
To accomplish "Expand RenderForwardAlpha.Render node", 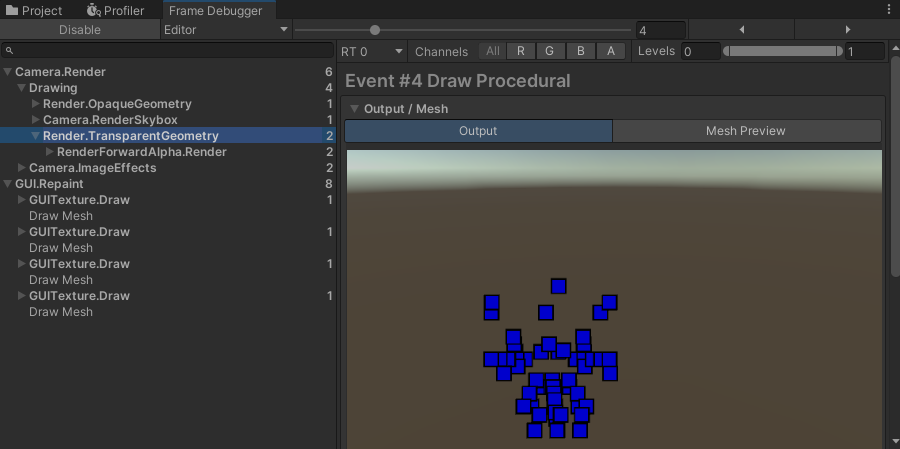I will 49,152.
